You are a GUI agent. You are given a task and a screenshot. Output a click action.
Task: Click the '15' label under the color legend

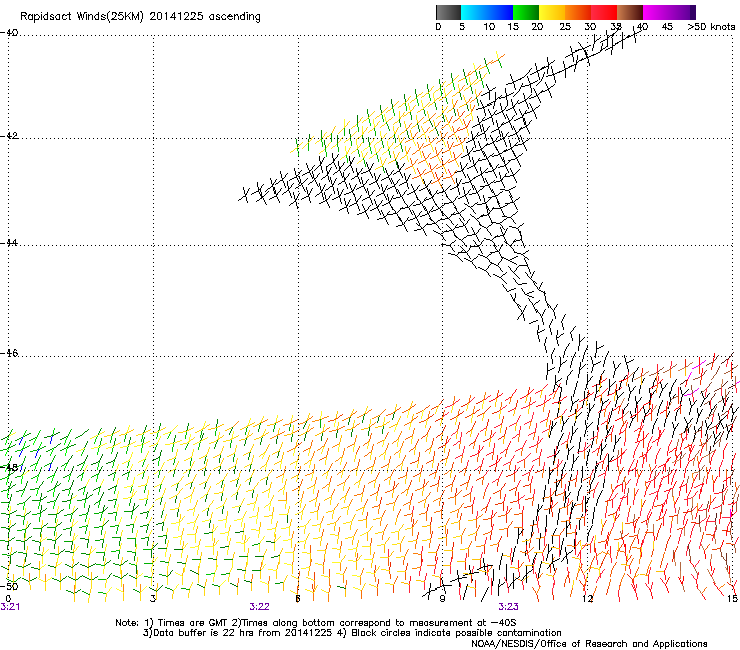click(513, 26)
